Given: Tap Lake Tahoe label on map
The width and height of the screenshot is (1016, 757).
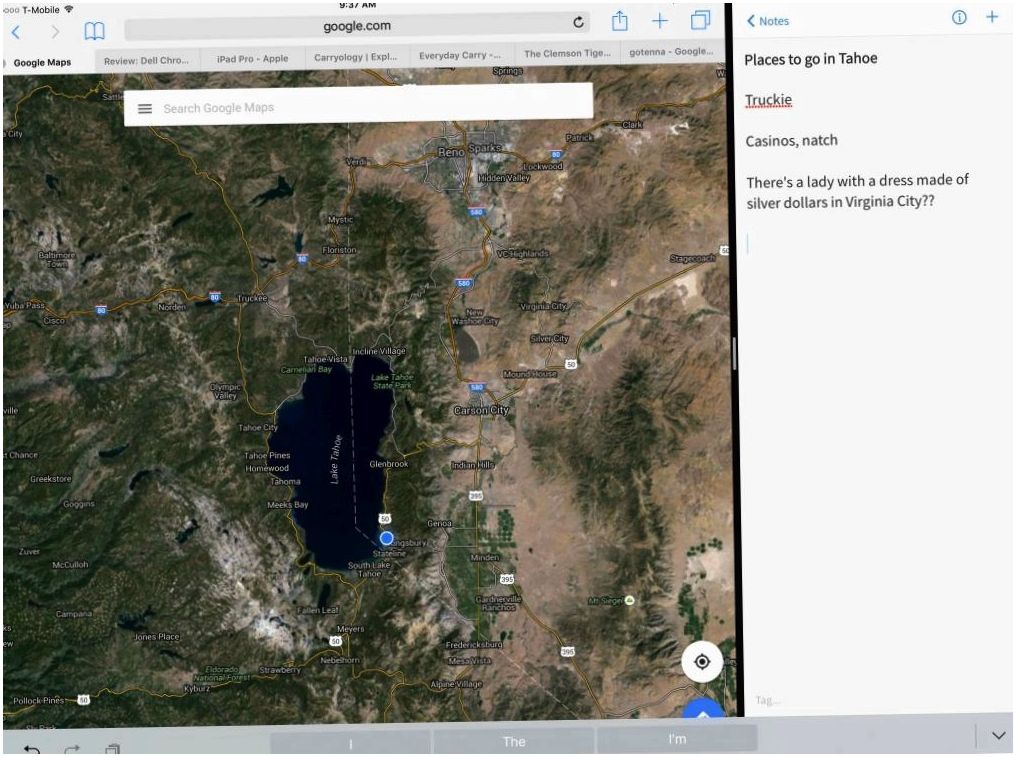Looking at the screenshot, I should tap(335, 459).
